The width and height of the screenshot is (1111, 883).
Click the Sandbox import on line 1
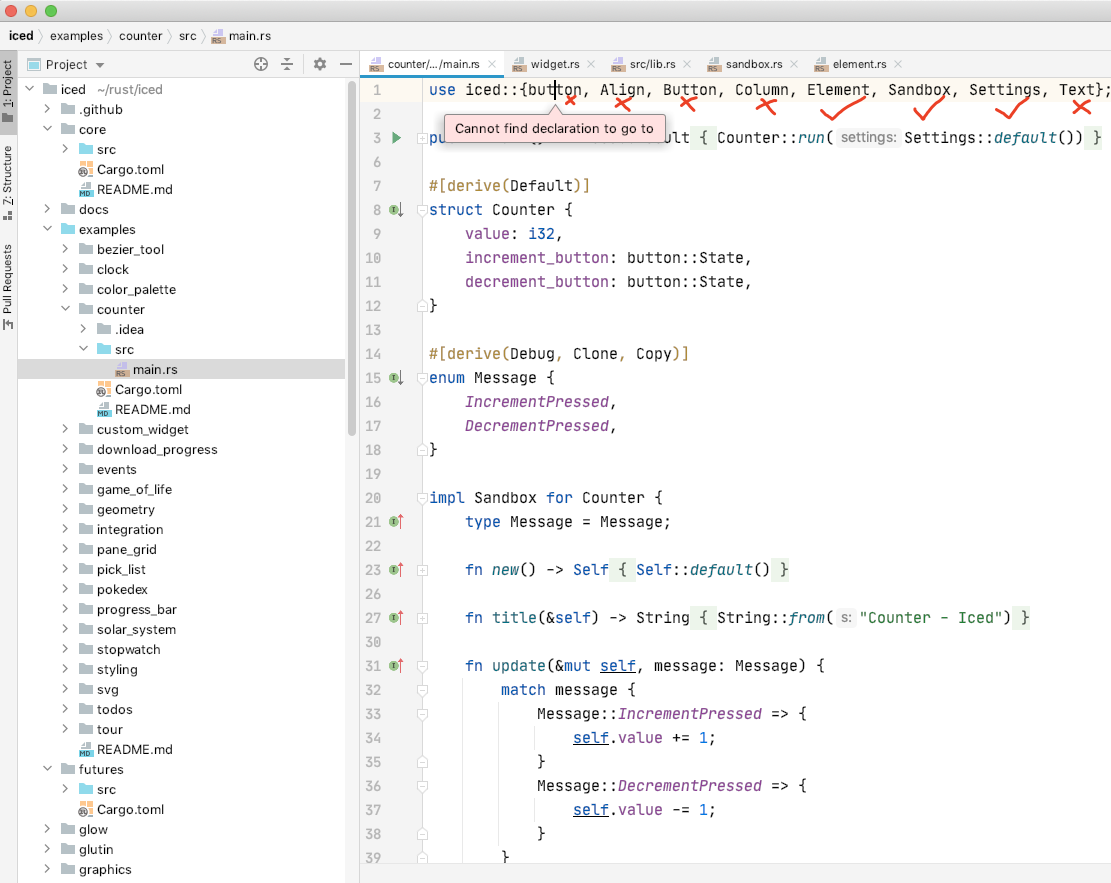918,90
